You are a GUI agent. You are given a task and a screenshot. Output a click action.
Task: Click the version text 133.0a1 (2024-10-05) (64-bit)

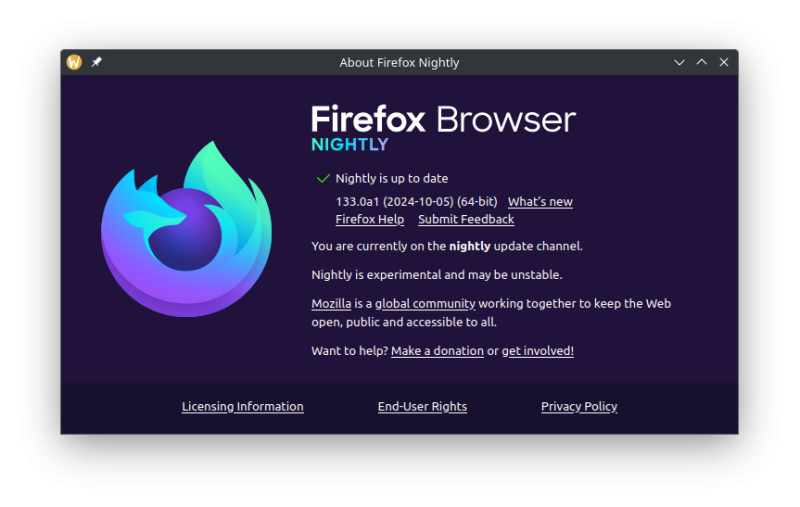click(416, 202)
